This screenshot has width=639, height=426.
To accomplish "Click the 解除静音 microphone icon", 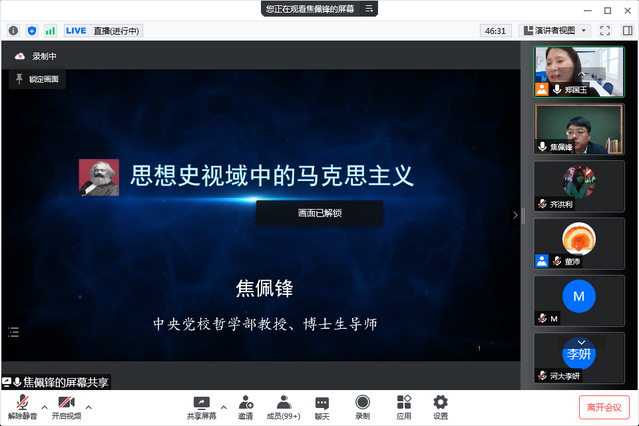I will click(22, 402).
